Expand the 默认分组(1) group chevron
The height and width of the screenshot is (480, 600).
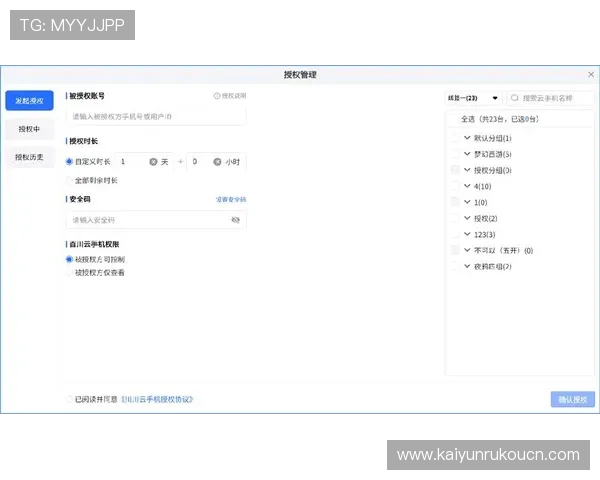[x=467, y=138]
